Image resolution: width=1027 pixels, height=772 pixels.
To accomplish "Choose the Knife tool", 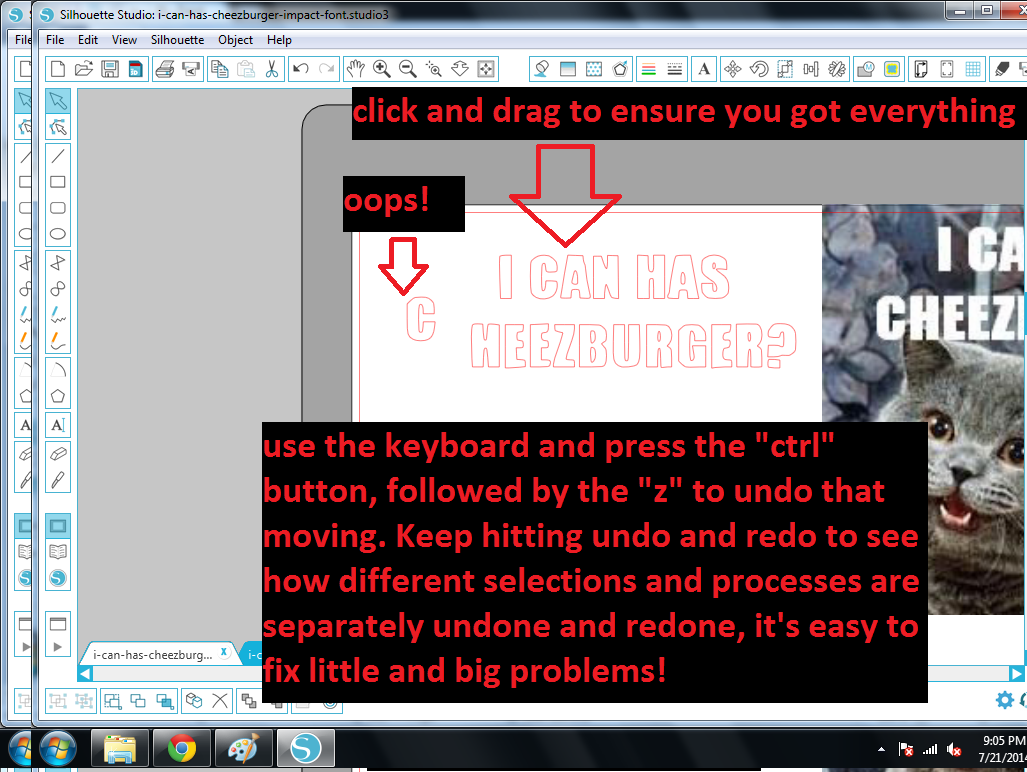I will (x=58, y=480).
